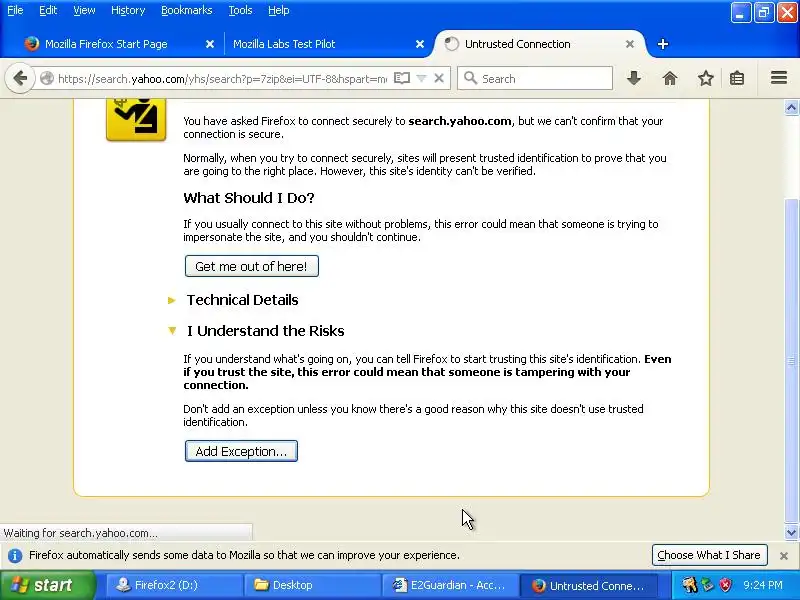Viewport: 800px width, 600px height.
Task: Click the What Should I Do? heading
Action: pyautogui.click(x=249, y=198)
